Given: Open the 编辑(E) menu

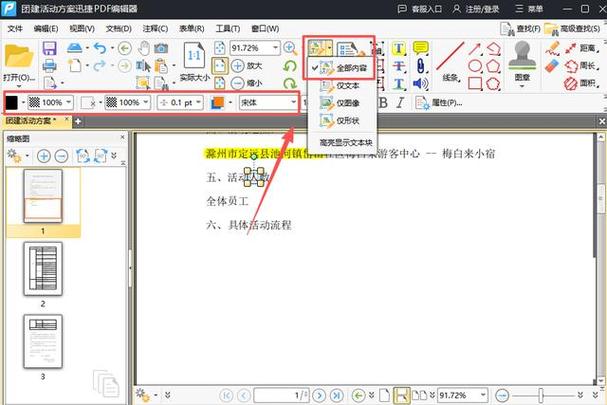Looking at the screenshot, I should tap(46, 28).
